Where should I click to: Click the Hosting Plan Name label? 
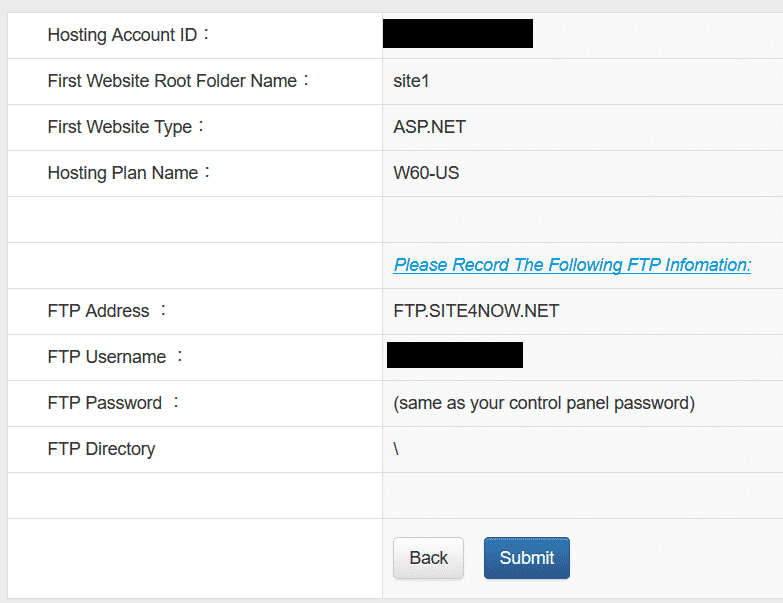pyautogui.click(x=128, y=173)
